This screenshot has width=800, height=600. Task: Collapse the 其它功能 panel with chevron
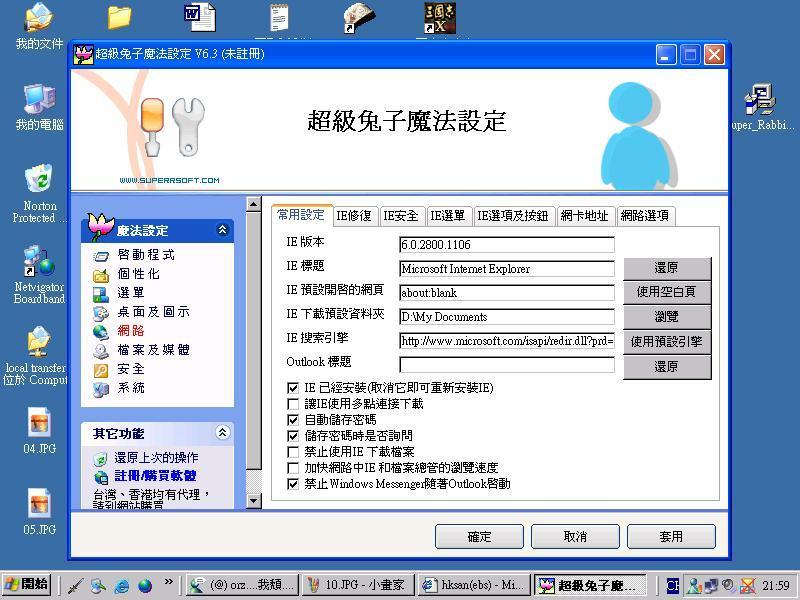[222, 433]
